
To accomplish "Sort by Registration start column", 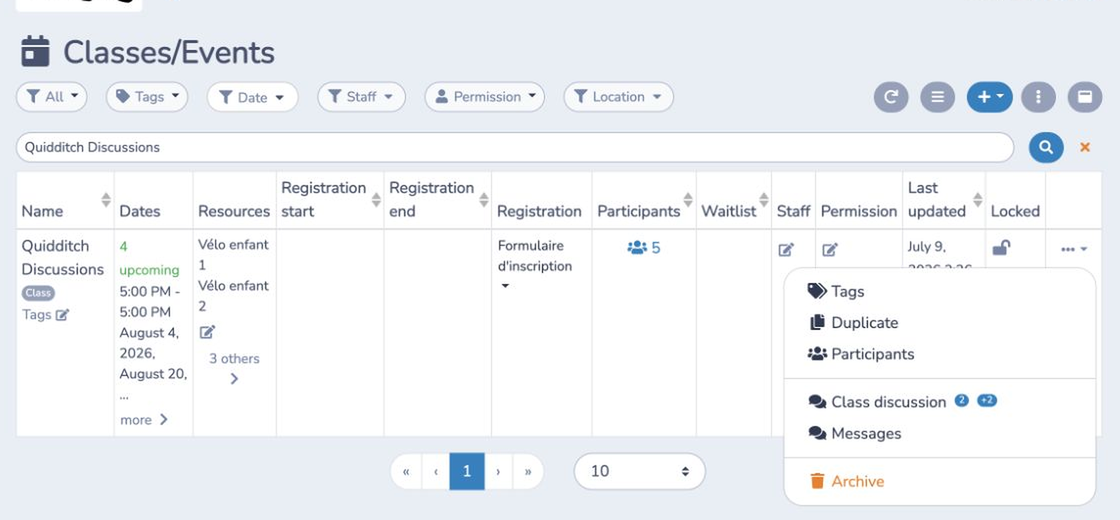I will (x=376, y=200).
